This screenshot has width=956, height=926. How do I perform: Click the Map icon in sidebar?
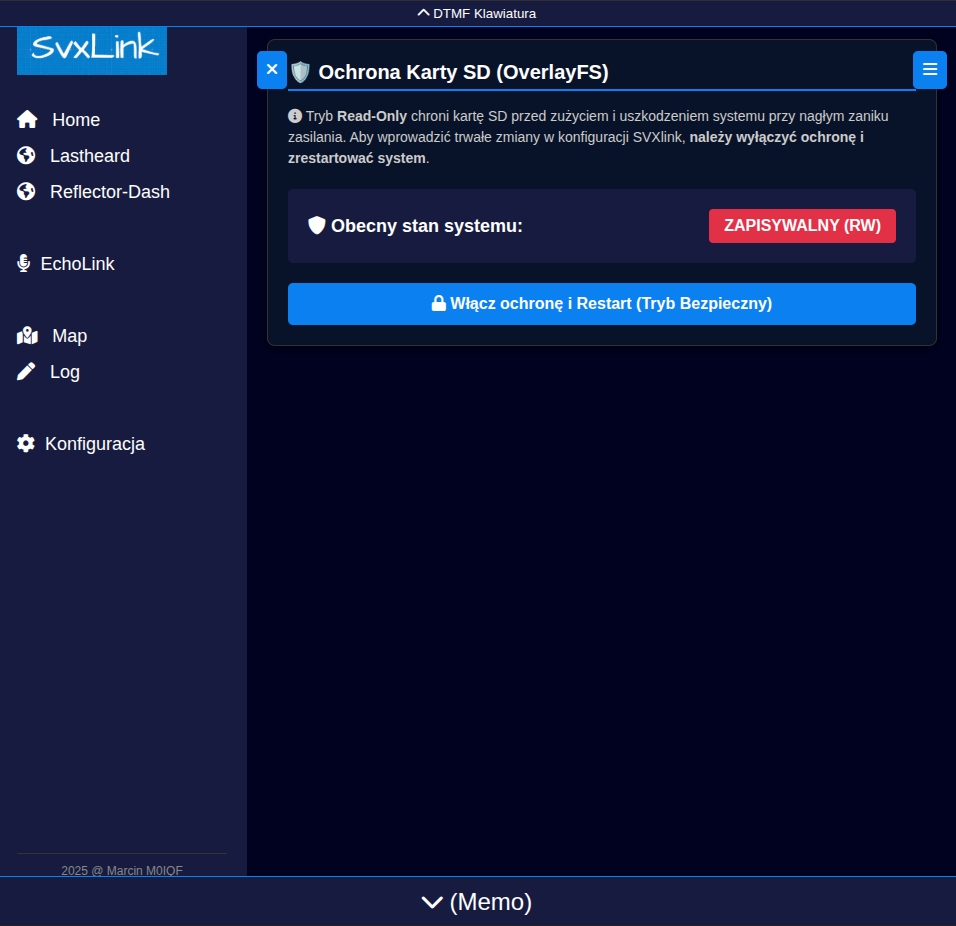pyautogui.click(x=27, y=336)
